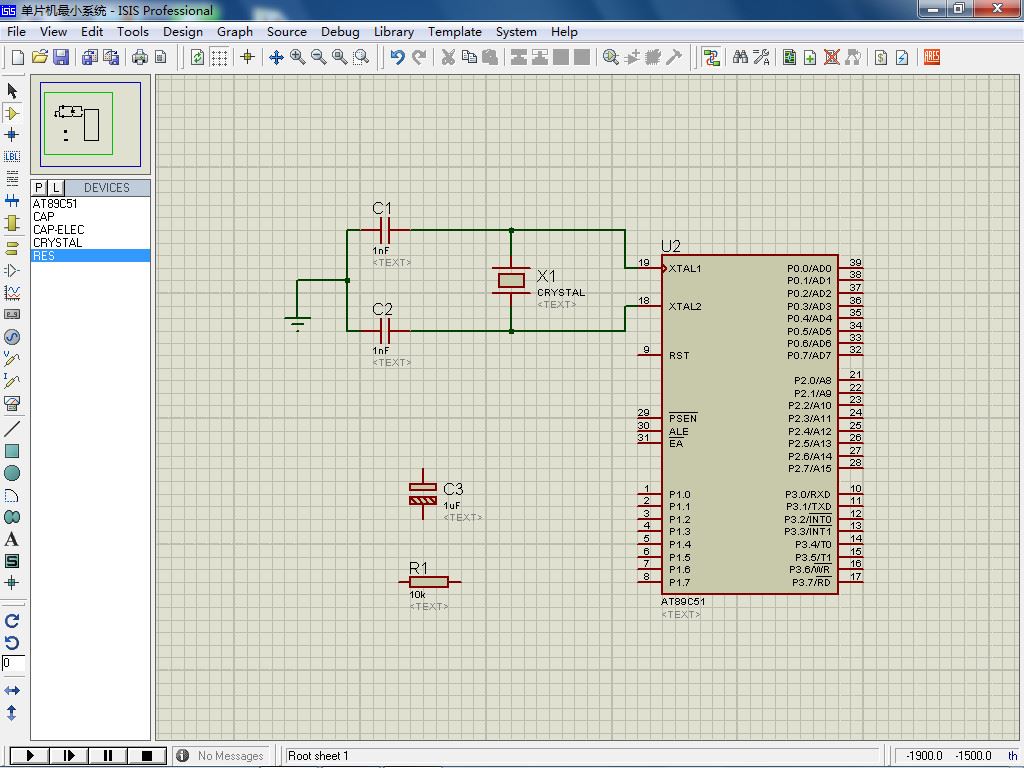Open the Design menu
The height and width of the screenshot is (768, 1024).
coord(182,31)
